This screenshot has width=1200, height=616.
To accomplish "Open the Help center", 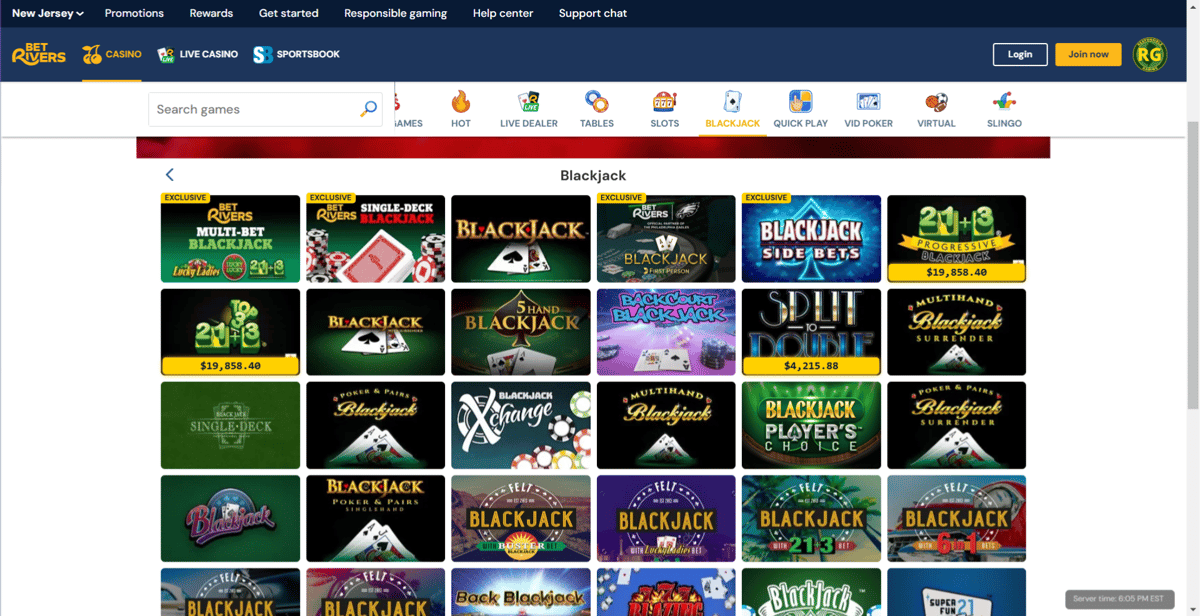I will (503, 13).
